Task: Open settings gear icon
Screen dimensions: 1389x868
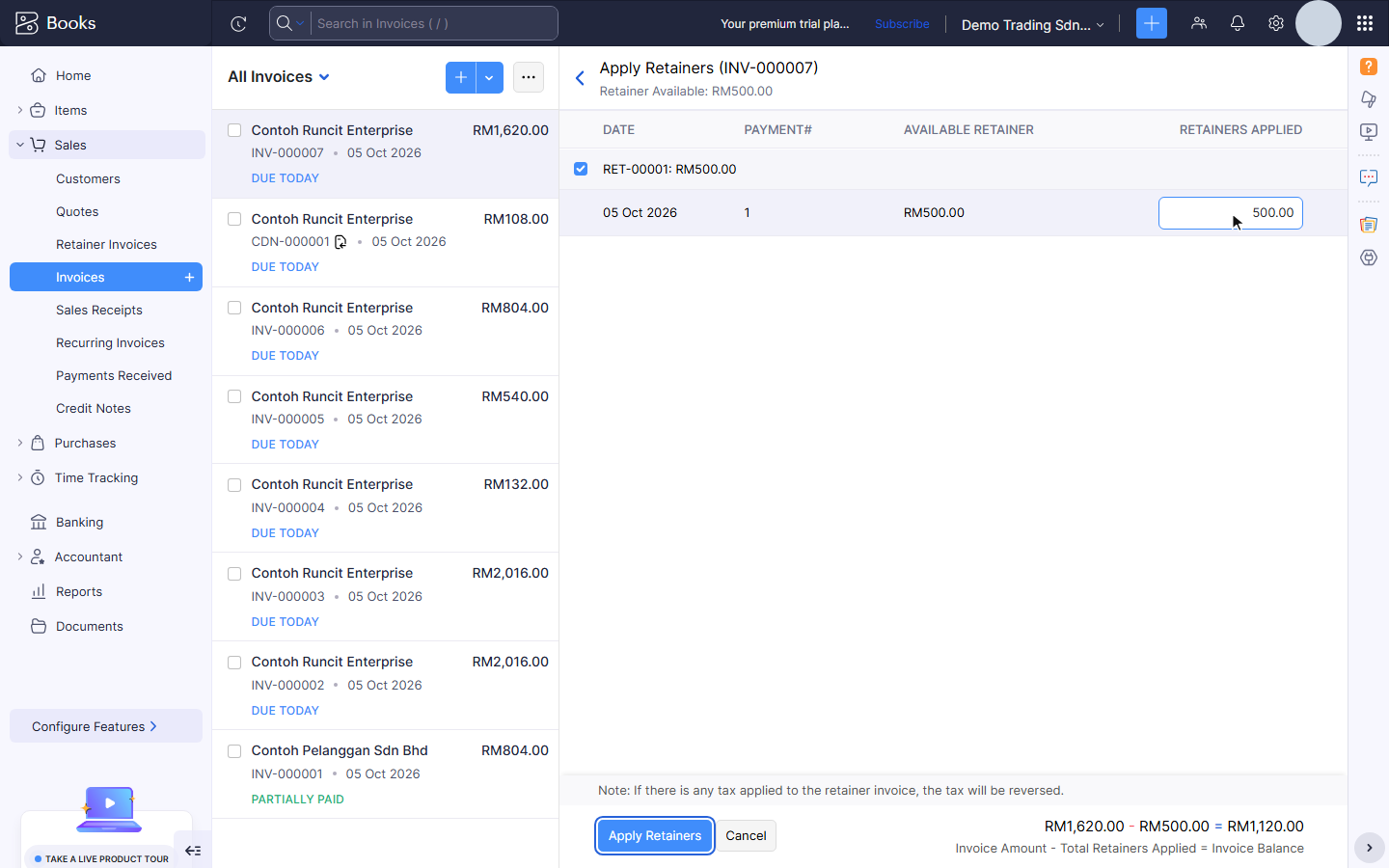Action: pos(1276,23)
